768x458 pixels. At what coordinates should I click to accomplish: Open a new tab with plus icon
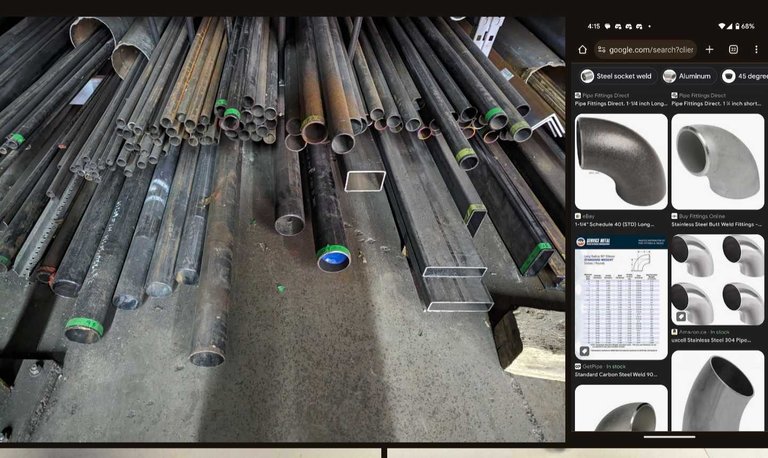[x=709, y=49]
